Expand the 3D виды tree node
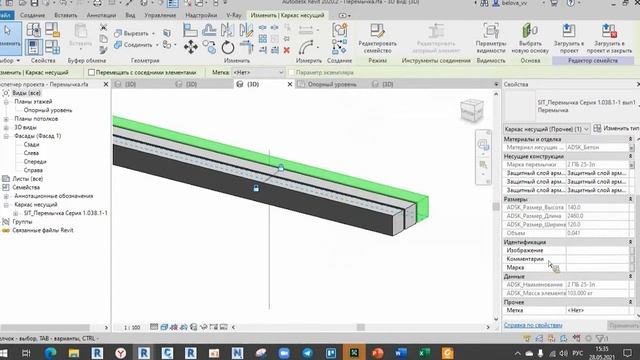 tap(6, 127)
